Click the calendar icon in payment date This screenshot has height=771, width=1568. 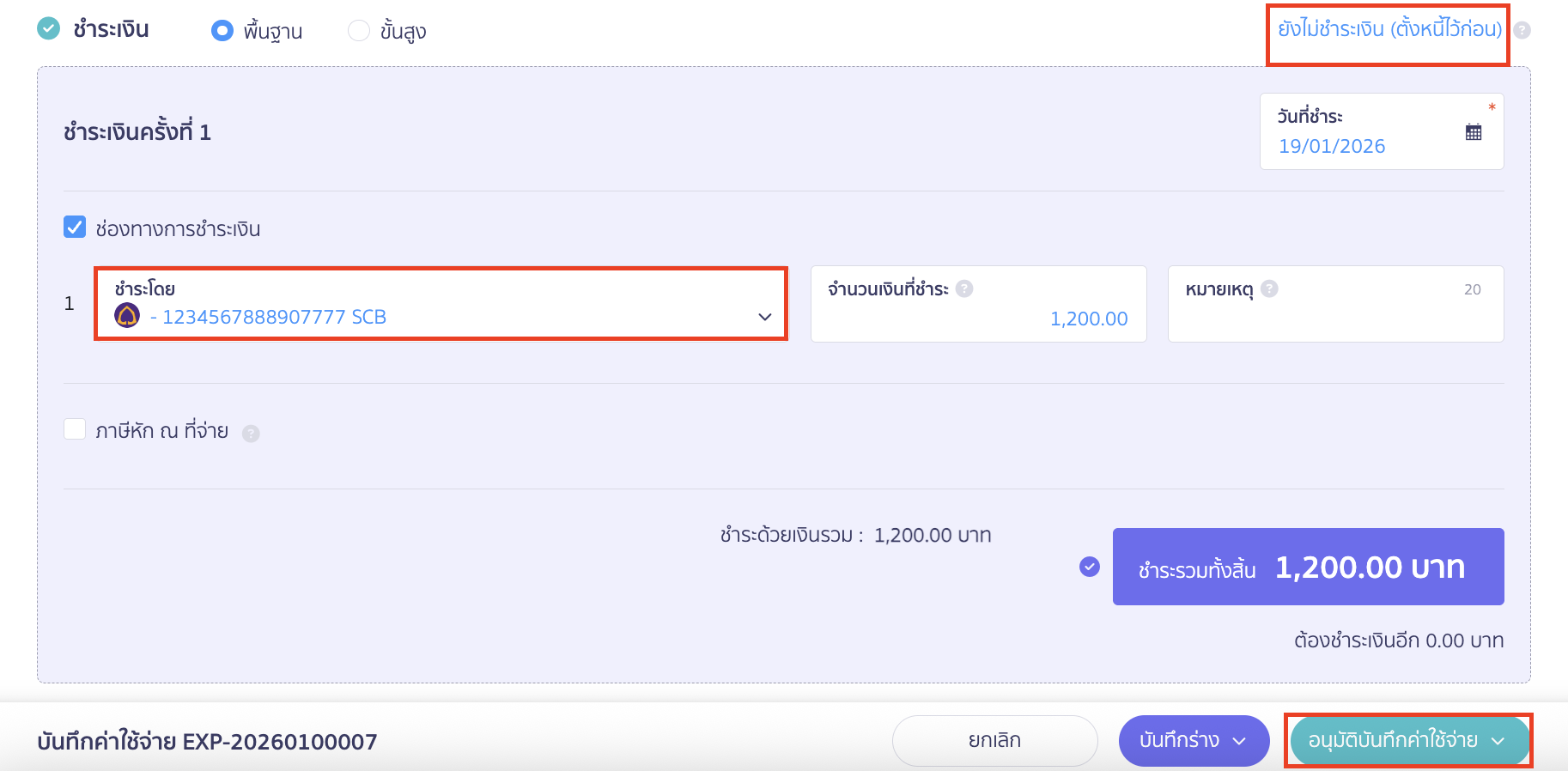(x=1473, y=132)
